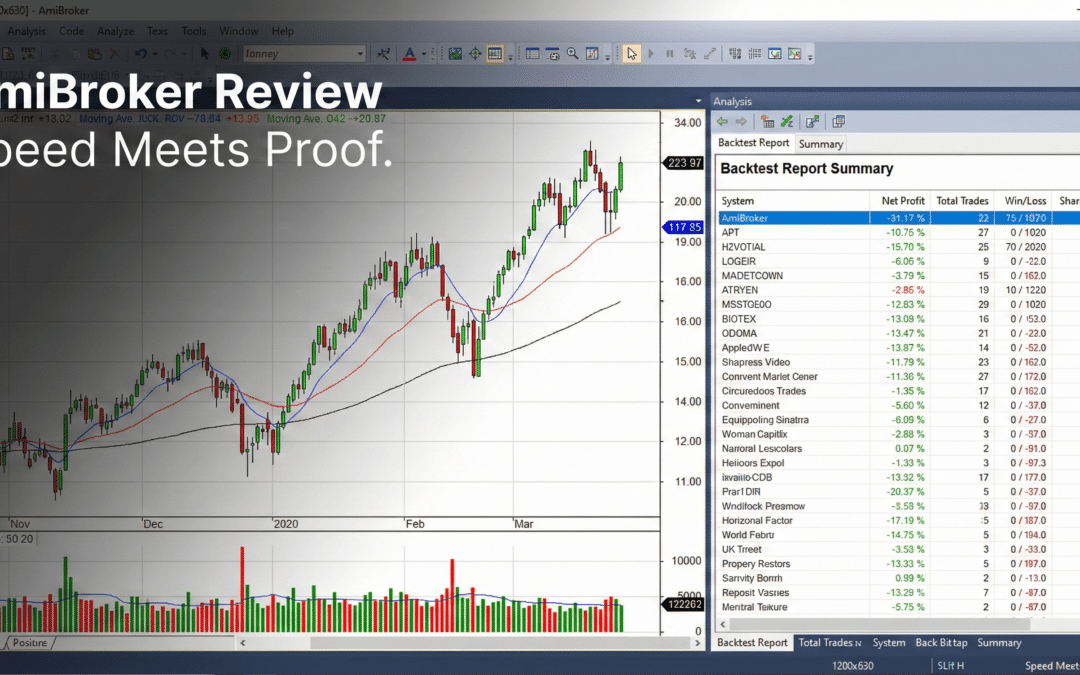
Task: Click the red X delete icon
Action: pyautogui.click(x=115, y=54)
